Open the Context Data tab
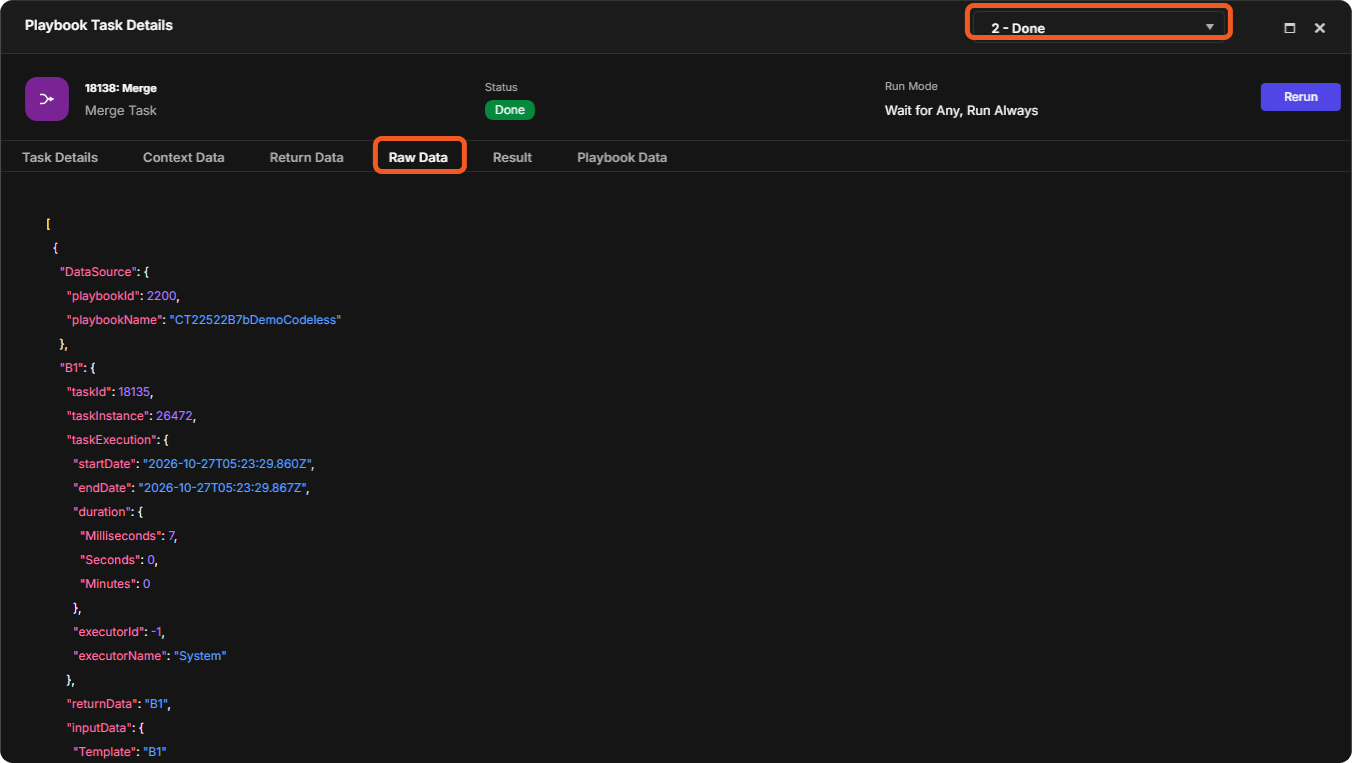Screen dimensions: 1352x763 (184, 157)
